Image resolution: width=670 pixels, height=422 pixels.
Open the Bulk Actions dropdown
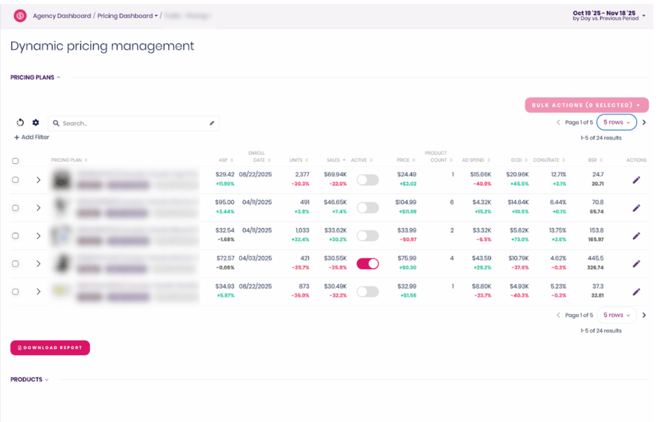click(586, 105)
